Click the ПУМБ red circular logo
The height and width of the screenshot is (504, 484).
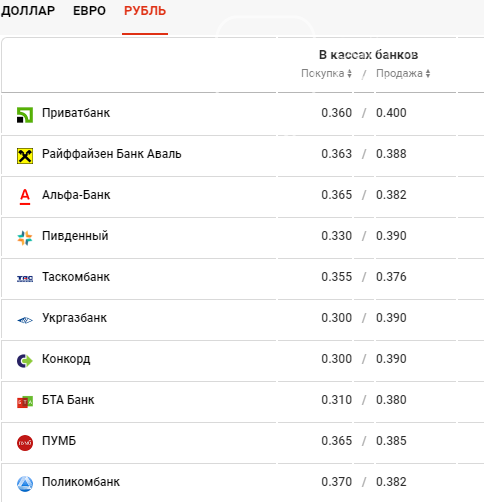click(25, 443)
